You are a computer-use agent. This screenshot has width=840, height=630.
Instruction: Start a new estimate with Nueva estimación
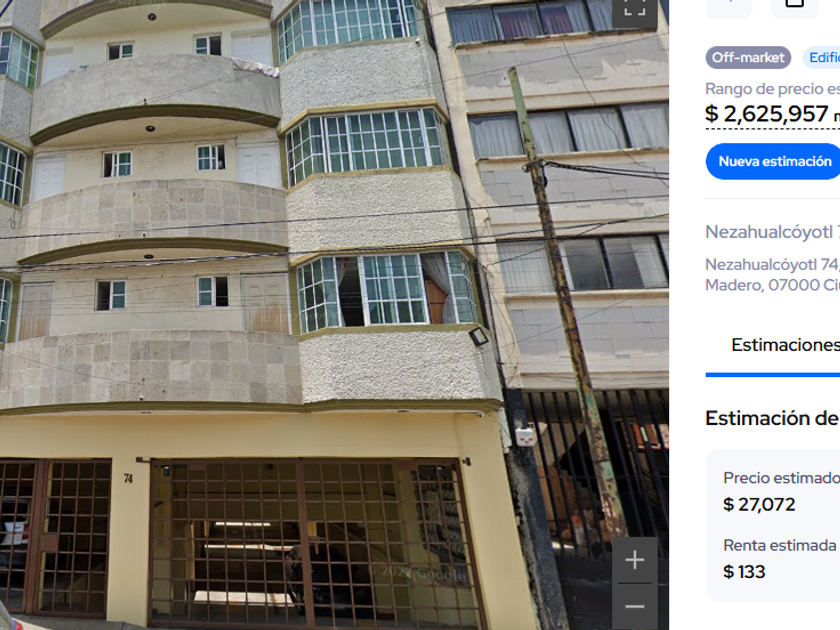[773, 161]
